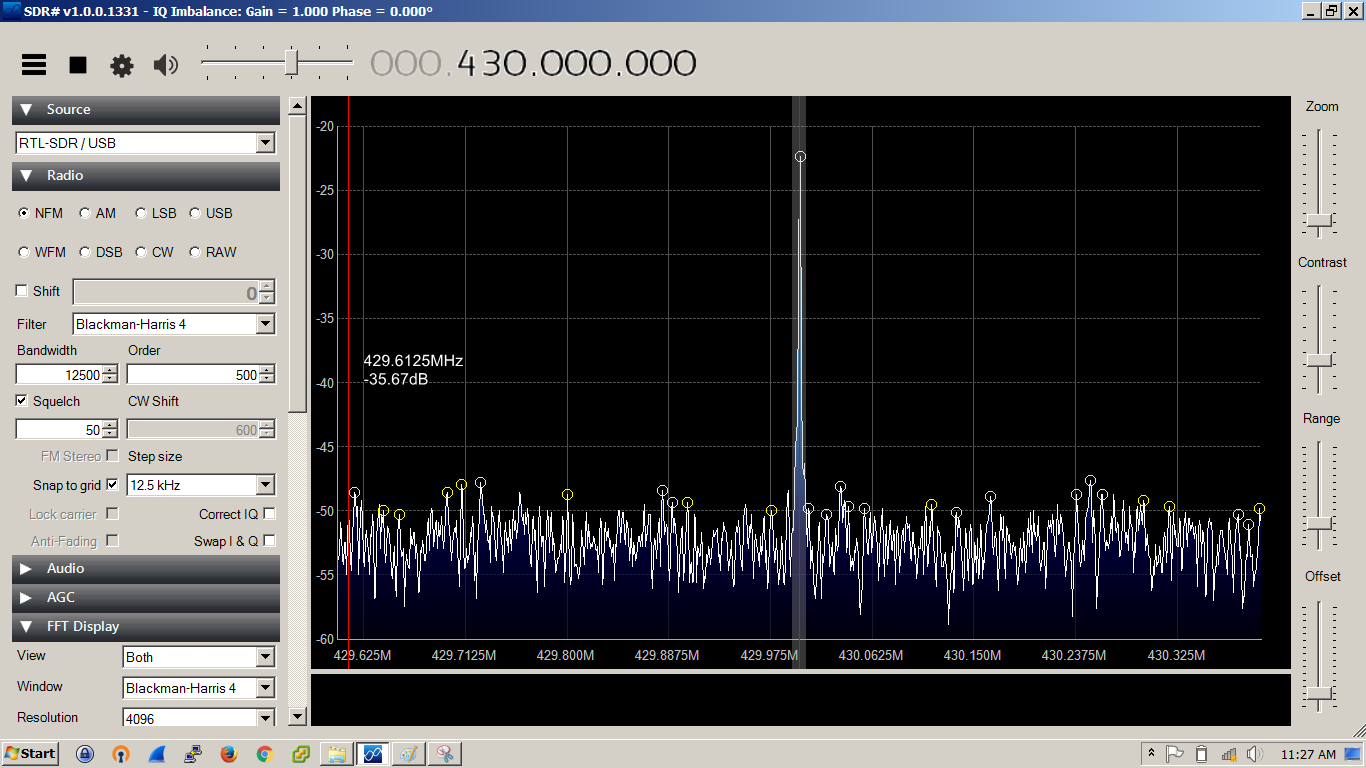Viewport: 1366px width, 768px height.
Task: Open the hamburger menu icon
Action: click(x=34, y=65)
